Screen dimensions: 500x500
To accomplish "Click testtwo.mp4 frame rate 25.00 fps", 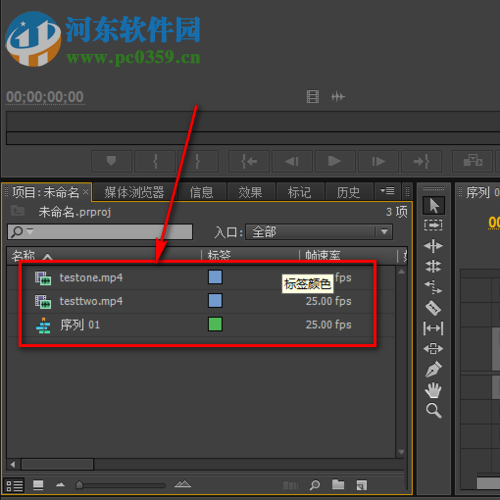I will tap(329, 301).
